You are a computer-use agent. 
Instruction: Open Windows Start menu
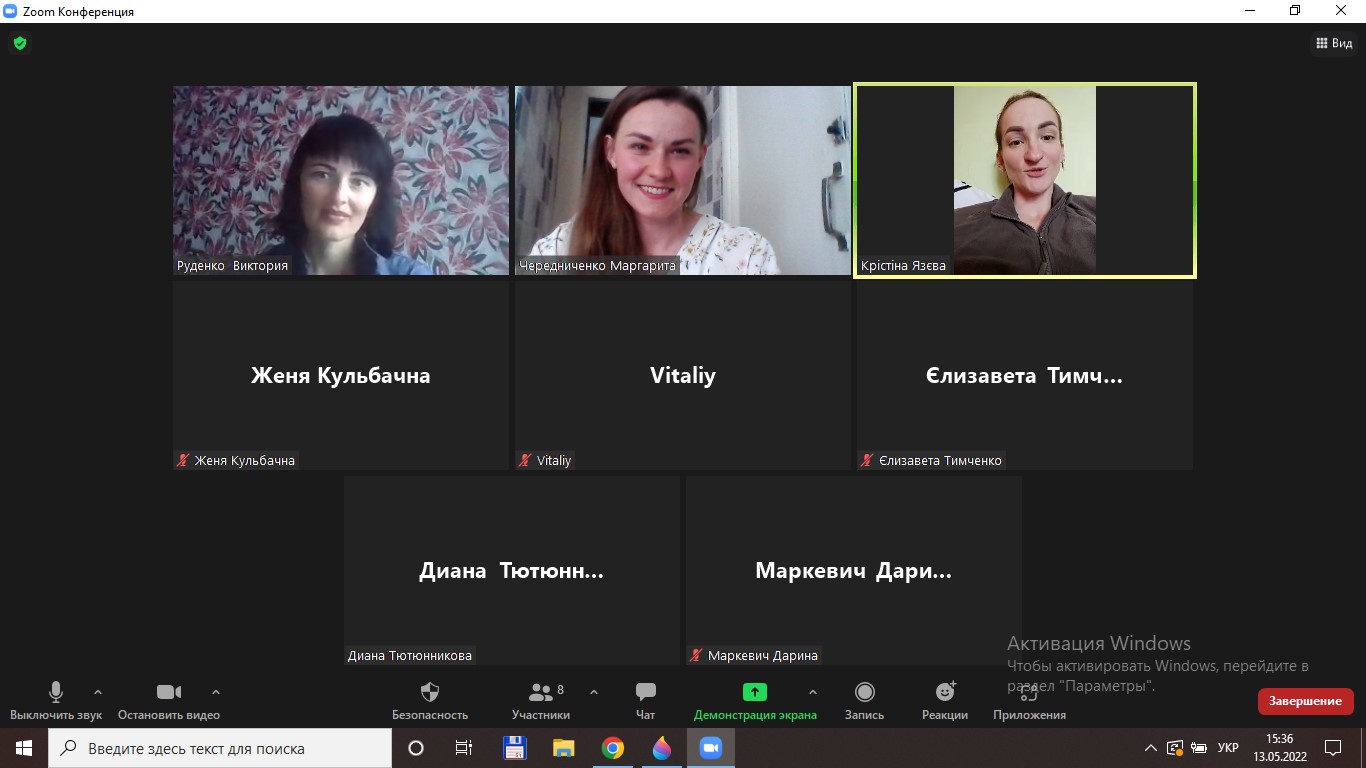24,748
